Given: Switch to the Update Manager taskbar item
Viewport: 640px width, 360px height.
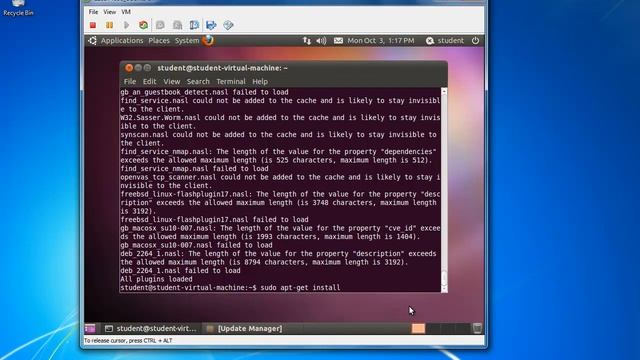Looking at the screenshot, I should pyautogui.click(x=245, y=329).
